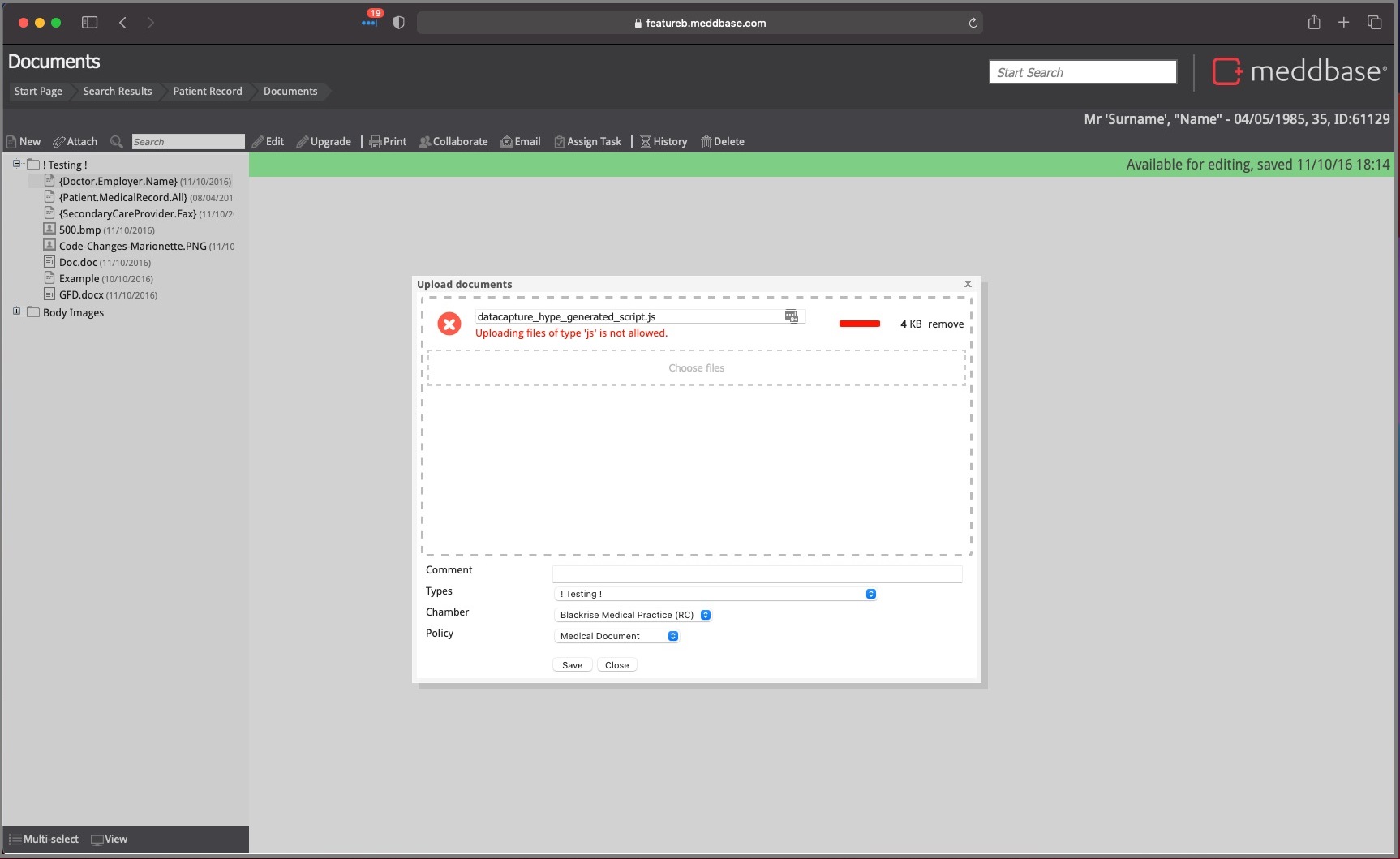
Task: Click the Attach paperclip icon in toolbar
Action: 59,142
